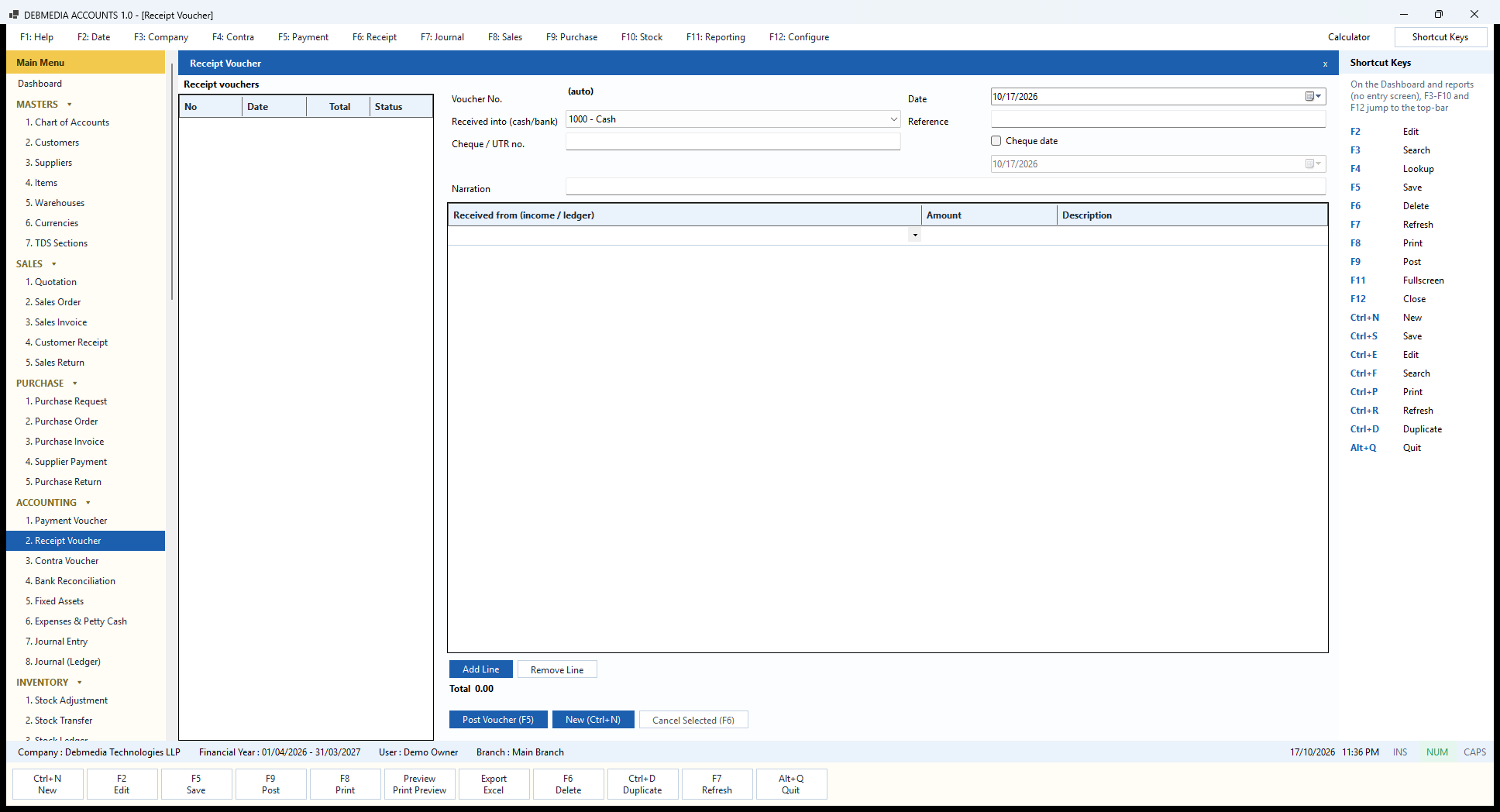Click the Add Line button

[x=481, y=669]
